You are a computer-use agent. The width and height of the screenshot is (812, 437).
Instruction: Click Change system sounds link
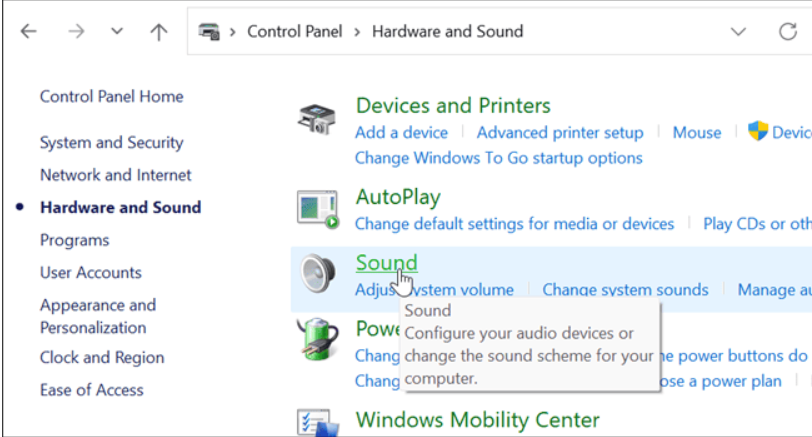click(625, 290)
